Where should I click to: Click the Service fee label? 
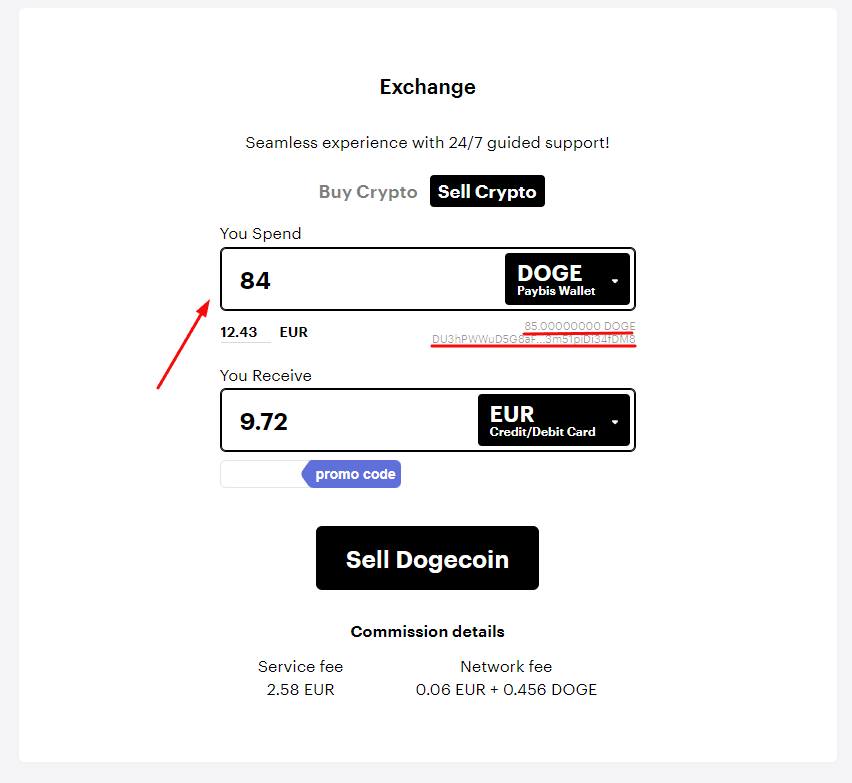point(300,666)
